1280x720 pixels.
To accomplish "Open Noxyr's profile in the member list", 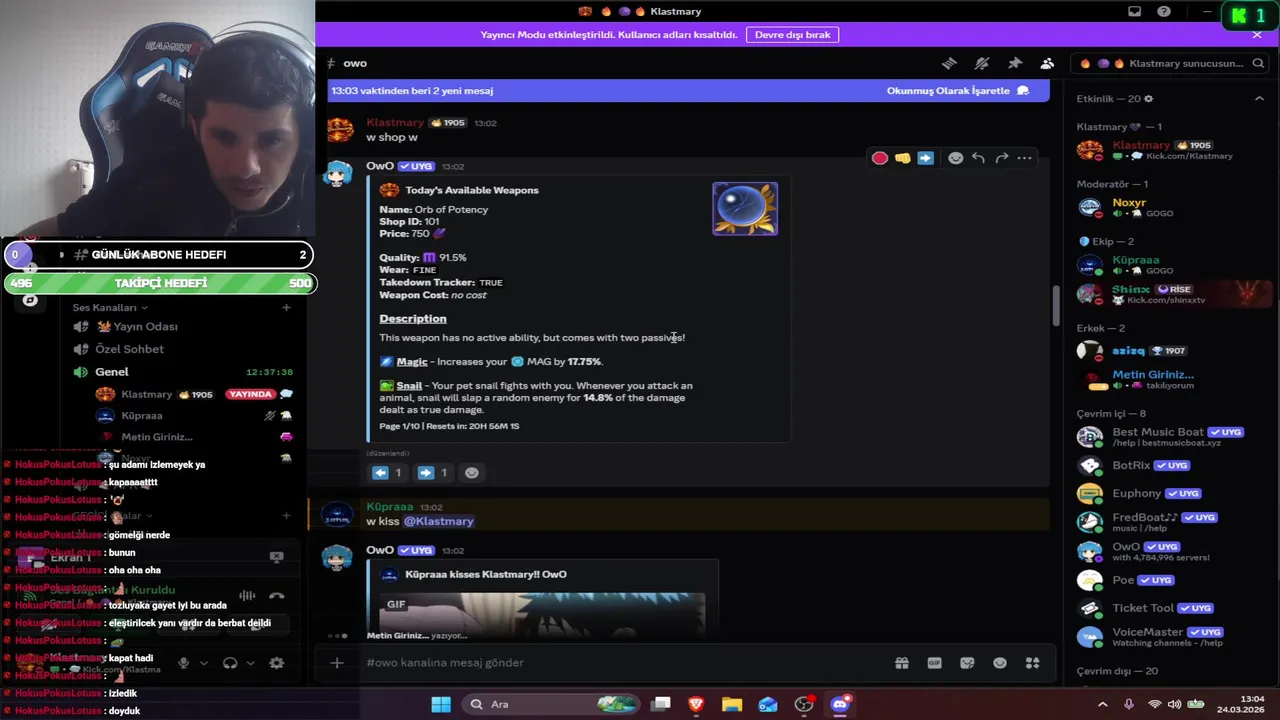I will point(1171,207).
